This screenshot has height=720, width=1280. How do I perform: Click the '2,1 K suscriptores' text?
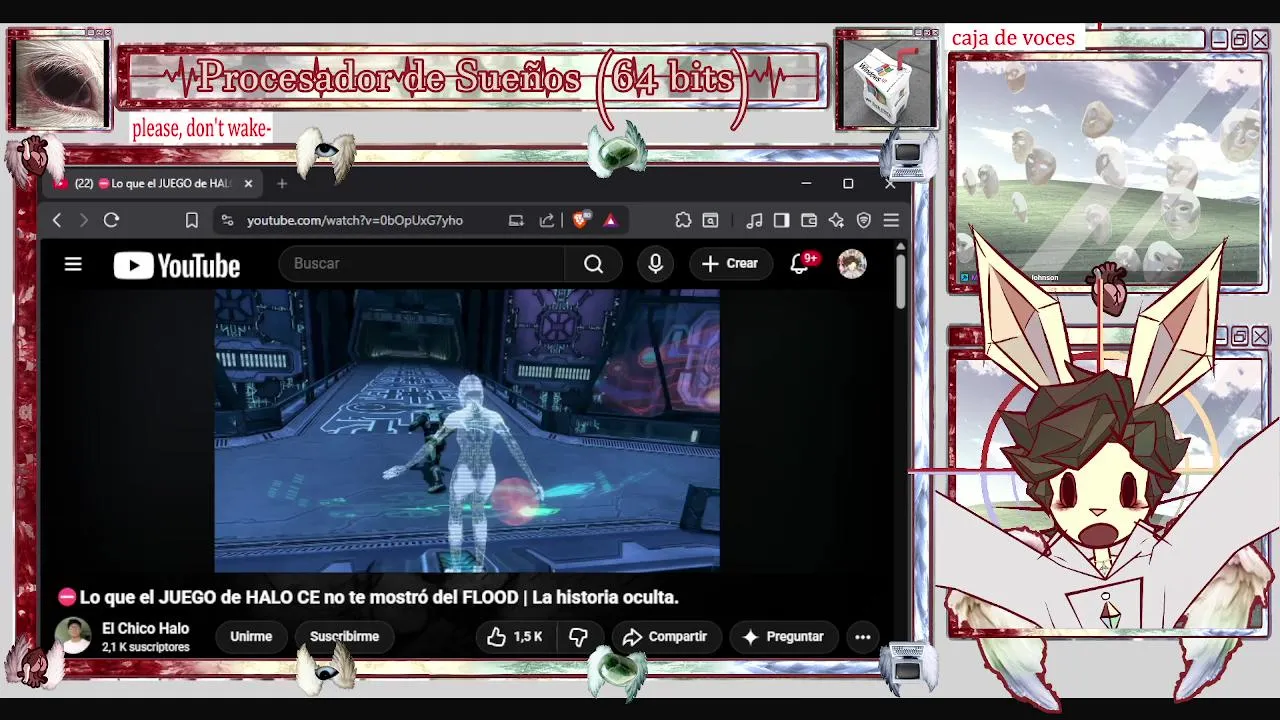(x=145, y=647)
